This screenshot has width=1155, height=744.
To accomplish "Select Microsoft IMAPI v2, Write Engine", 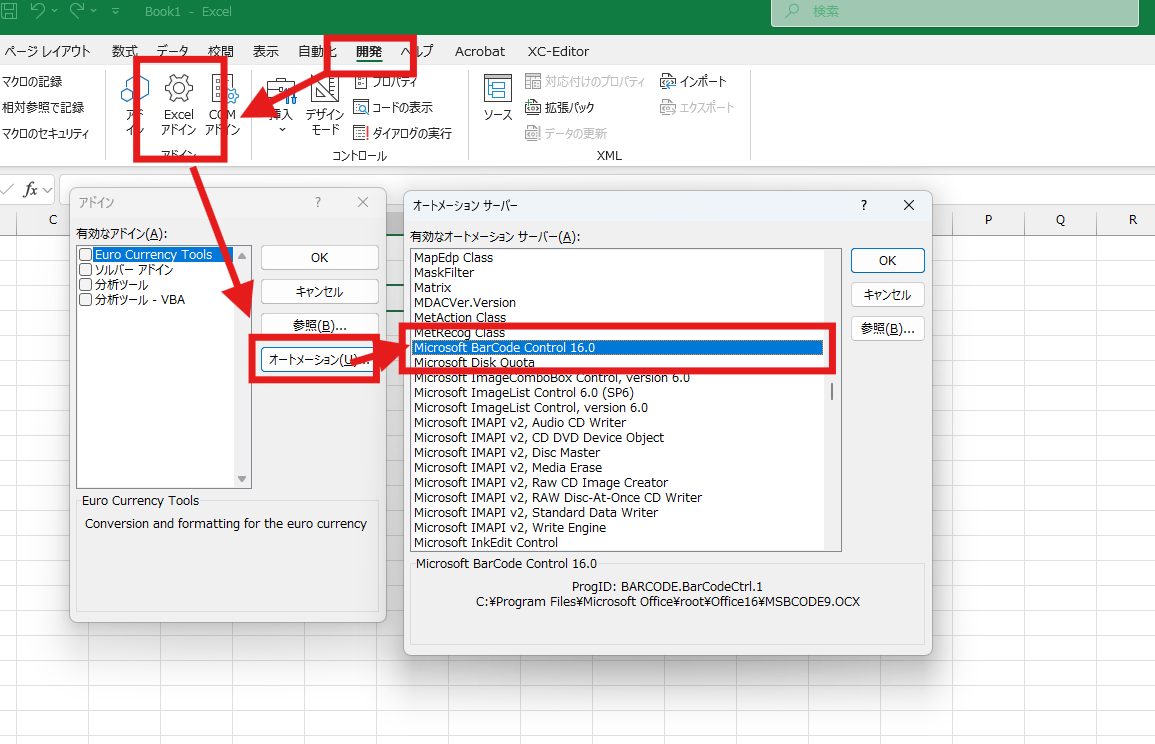I will click(617, 528).
